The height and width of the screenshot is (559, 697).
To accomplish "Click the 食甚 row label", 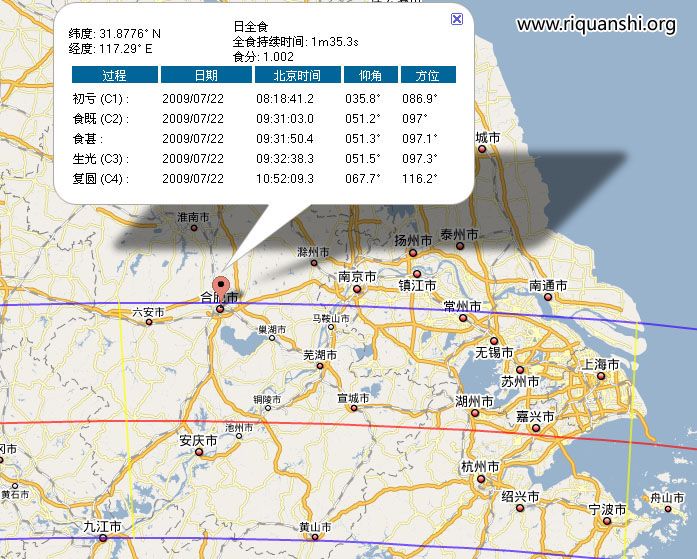I will [88, 139].
